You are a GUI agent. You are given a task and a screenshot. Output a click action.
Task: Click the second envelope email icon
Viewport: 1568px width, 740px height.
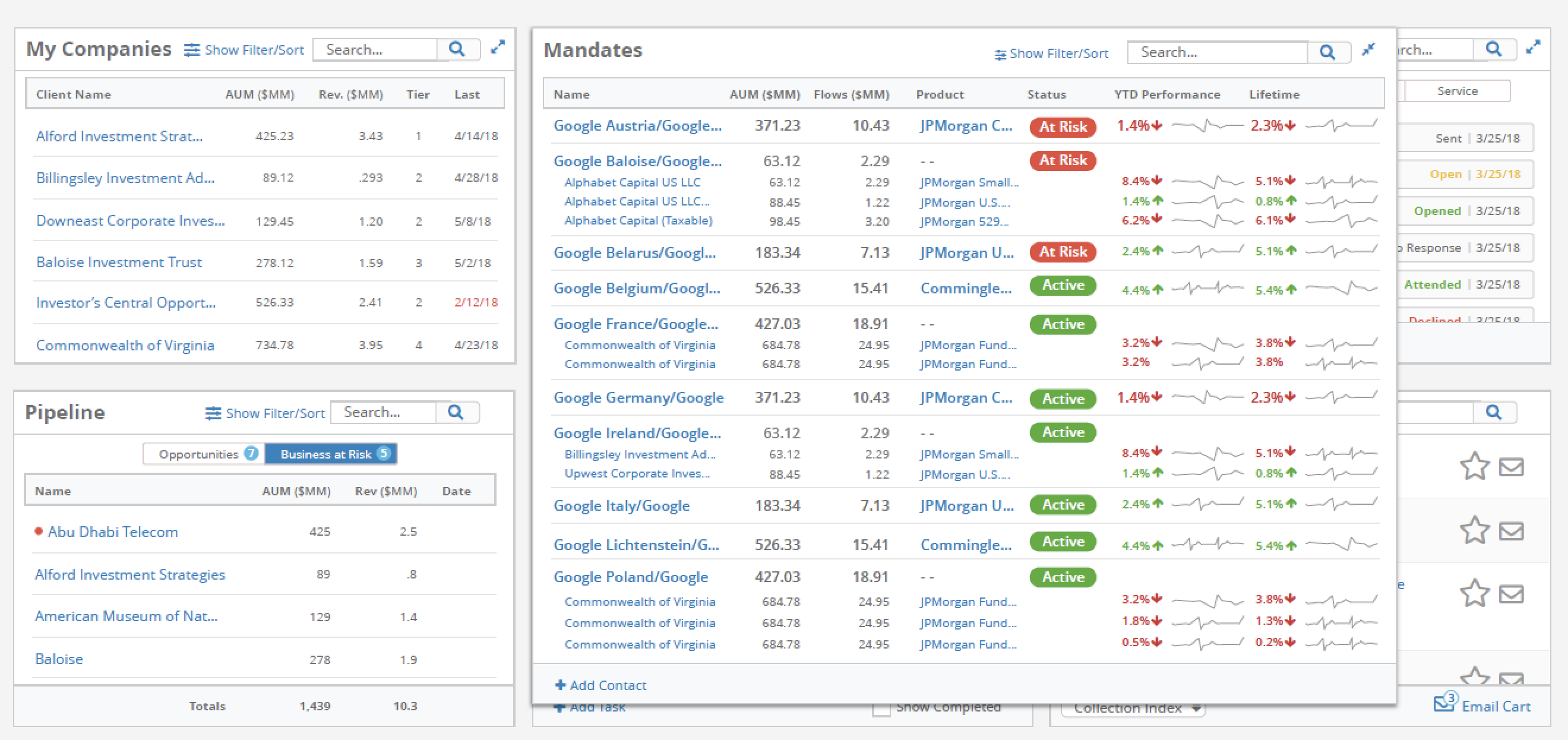click(1511, 532)
